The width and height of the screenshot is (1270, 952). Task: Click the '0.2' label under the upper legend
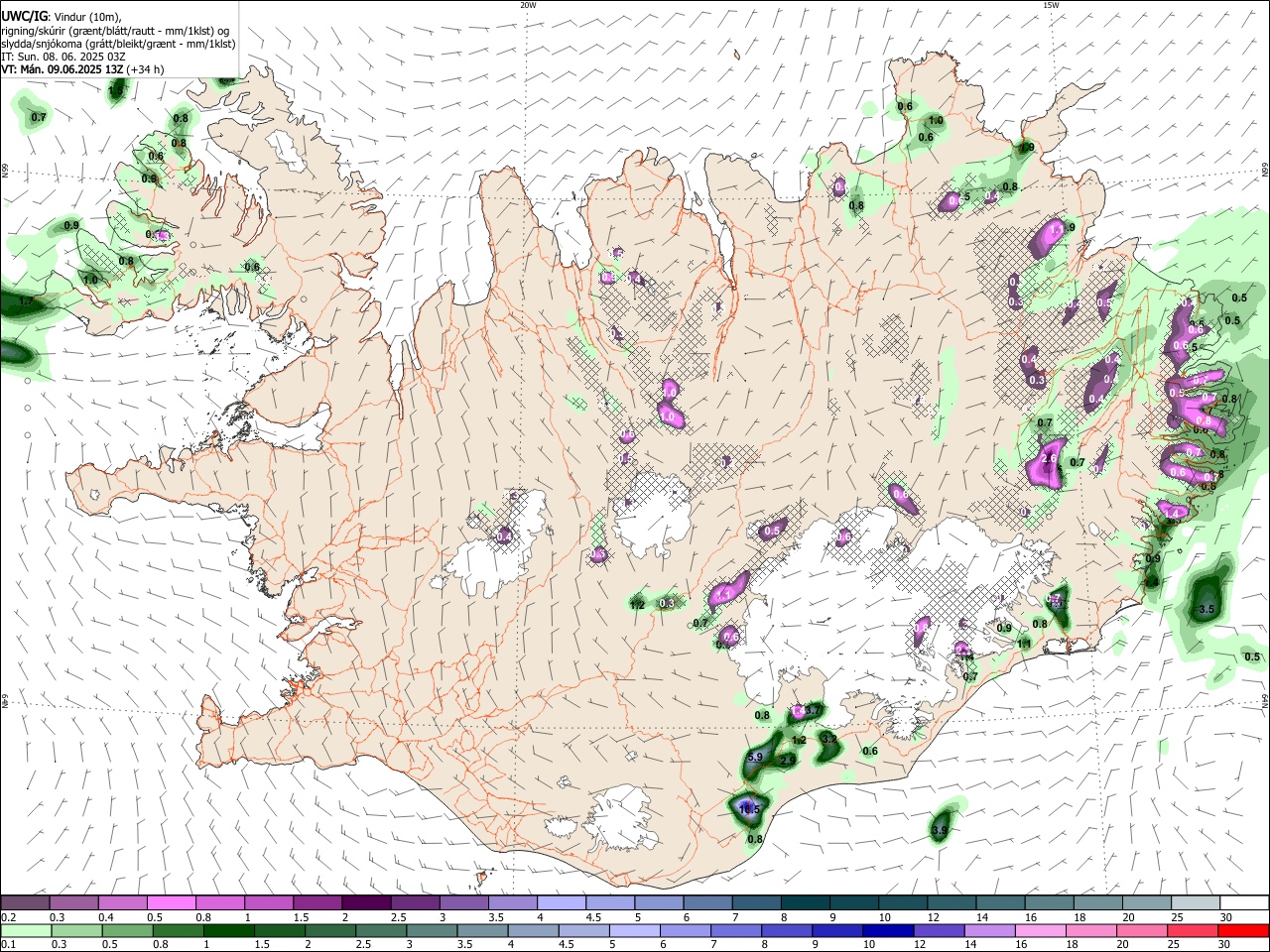[9, 917]
